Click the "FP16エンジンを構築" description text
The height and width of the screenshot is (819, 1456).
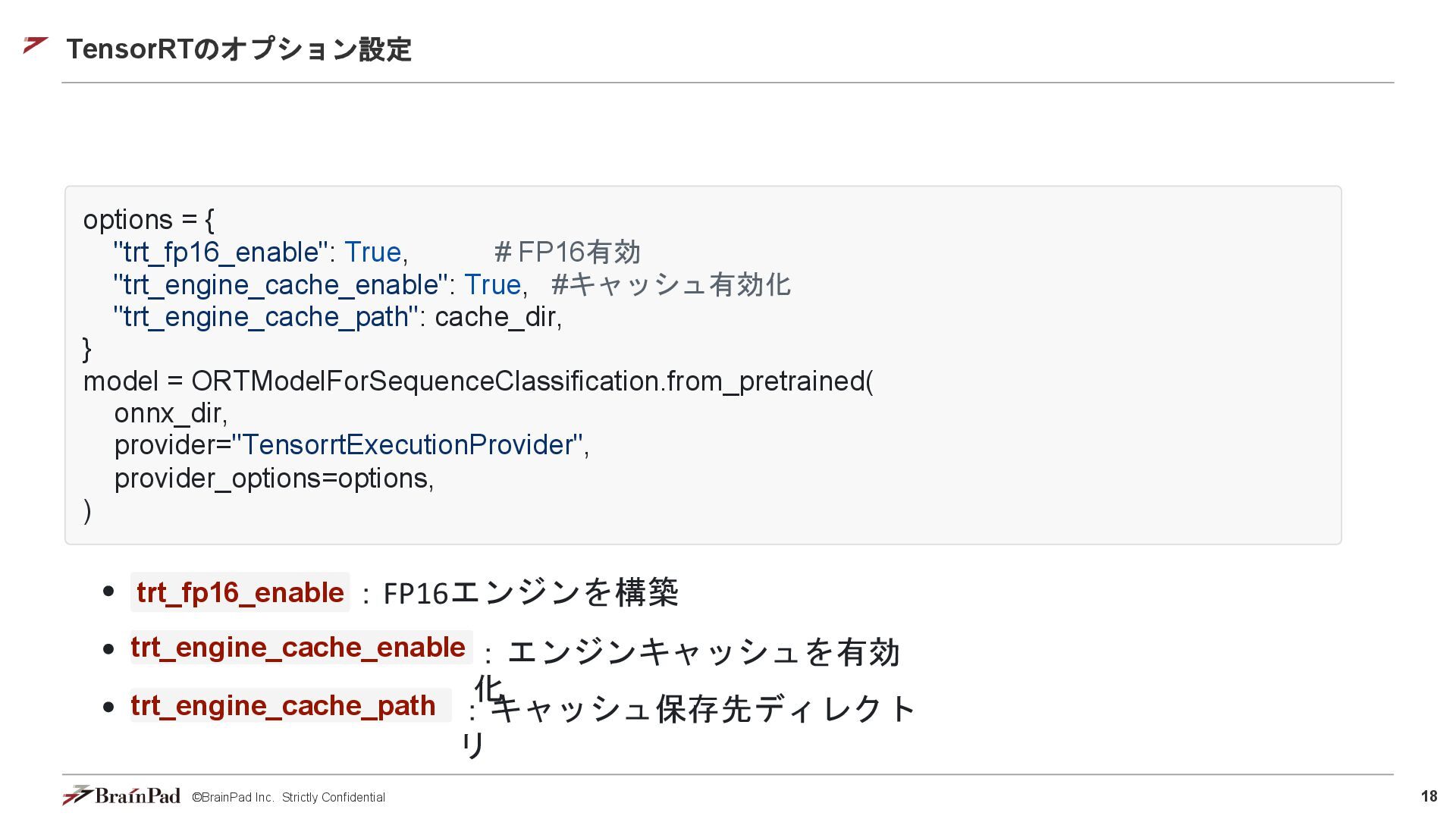(531, 592)
